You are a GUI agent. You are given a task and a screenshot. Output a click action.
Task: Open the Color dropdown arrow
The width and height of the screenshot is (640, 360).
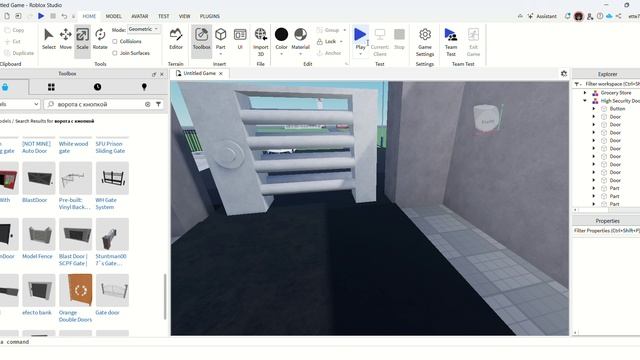click(x=281, y=53)
